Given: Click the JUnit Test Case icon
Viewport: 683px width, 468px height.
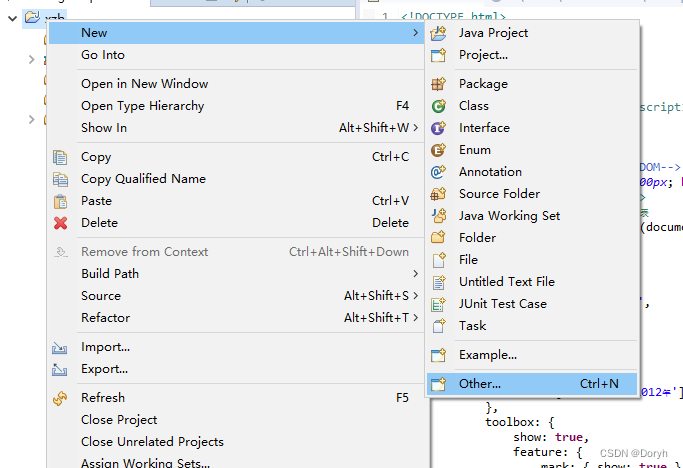Looking at the screenshot, I should 438,304.
